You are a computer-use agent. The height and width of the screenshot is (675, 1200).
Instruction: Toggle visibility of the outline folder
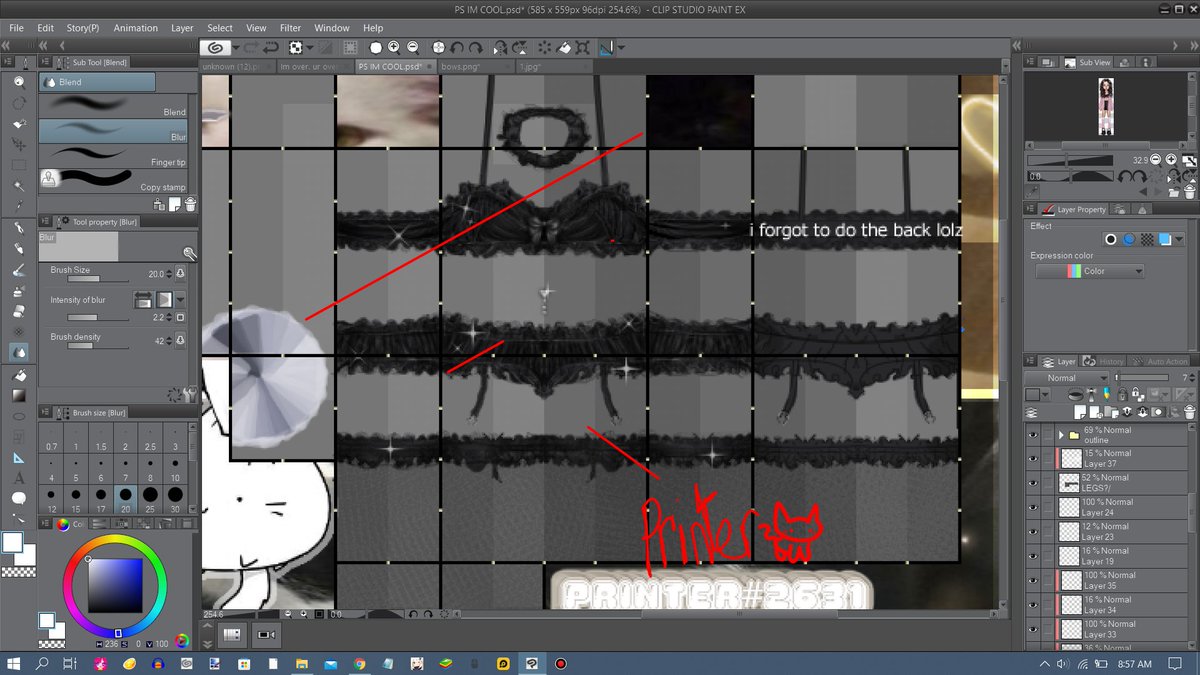pos(1033,435)
